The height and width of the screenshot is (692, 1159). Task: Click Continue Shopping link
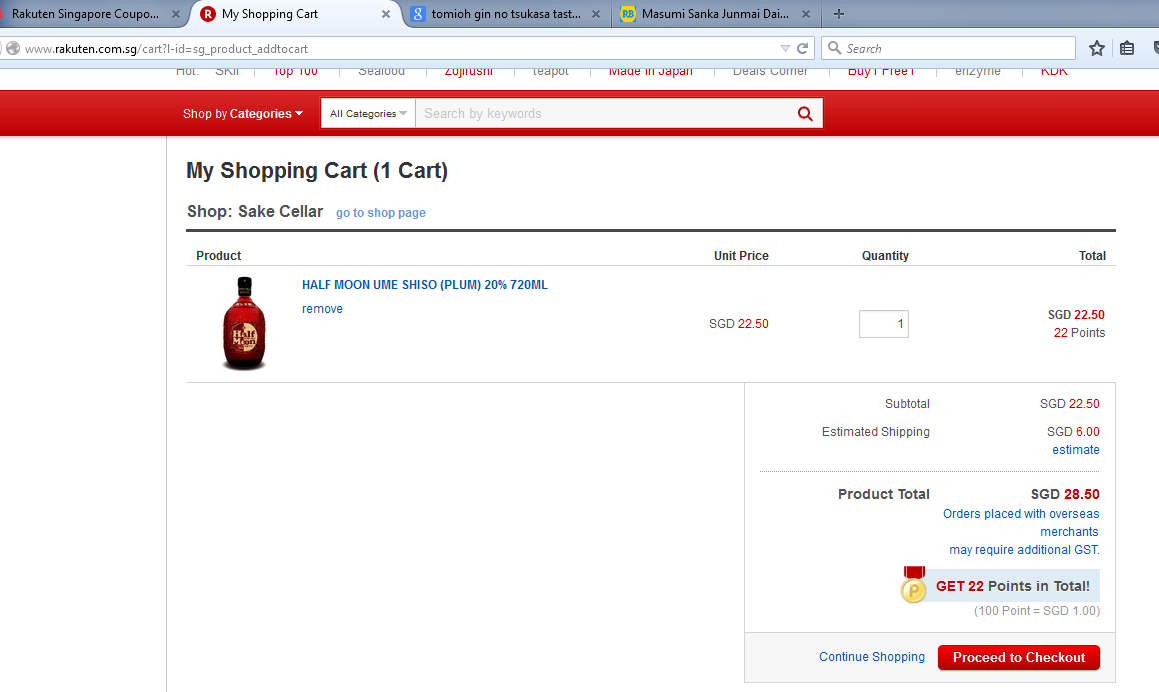(871, 657)
